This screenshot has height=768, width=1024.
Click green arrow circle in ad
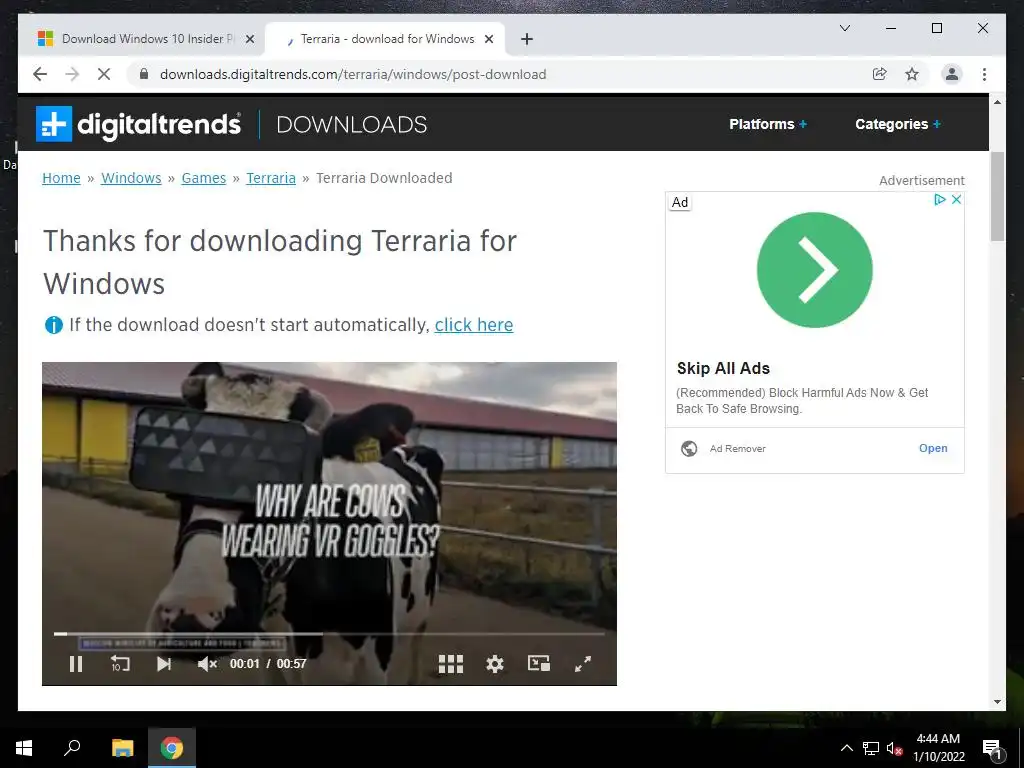pos(814,270)
